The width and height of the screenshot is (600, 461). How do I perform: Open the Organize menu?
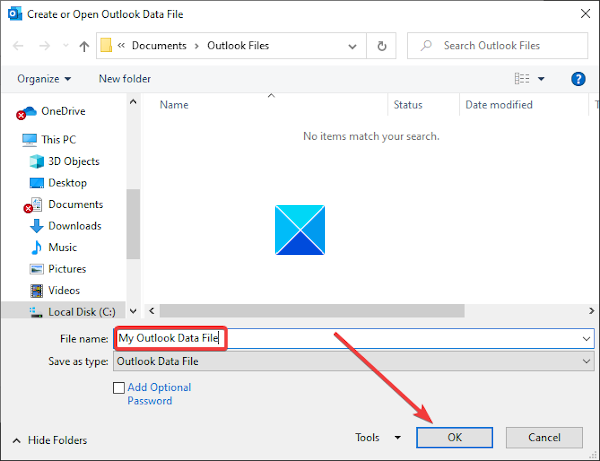coord(44,79)
